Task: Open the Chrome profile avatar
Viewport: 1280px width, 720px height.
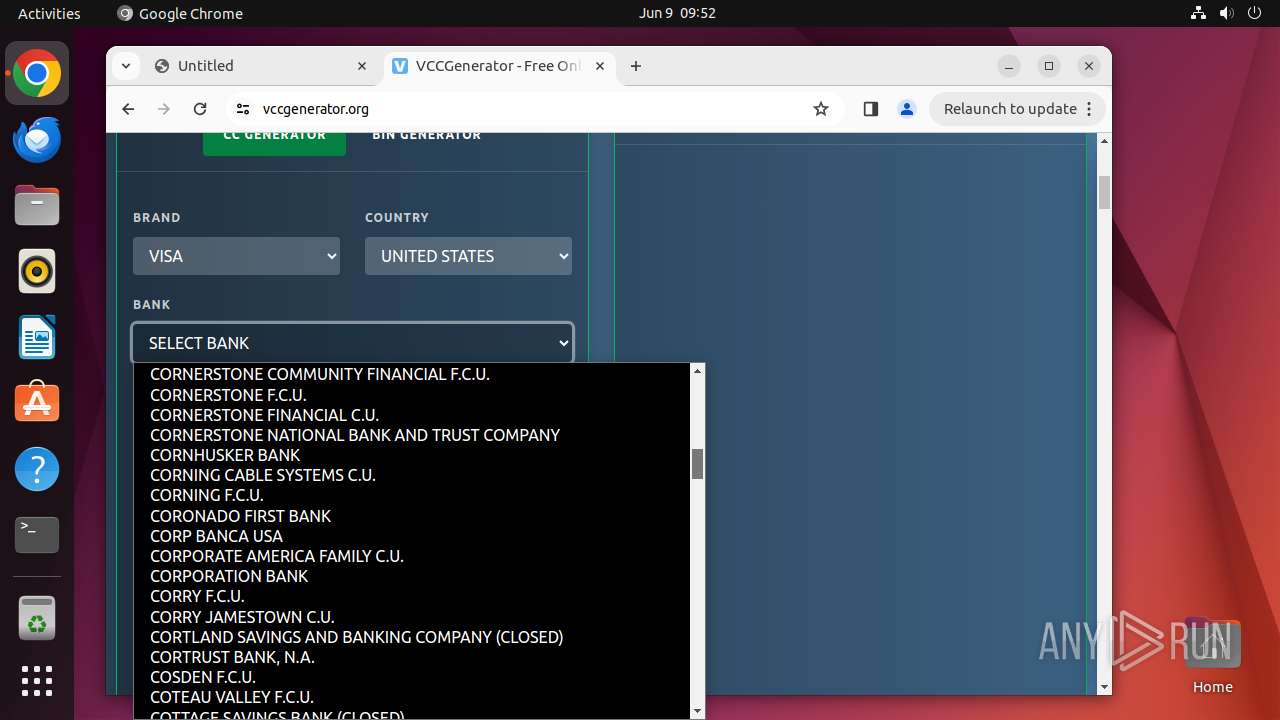Action: 907,109
